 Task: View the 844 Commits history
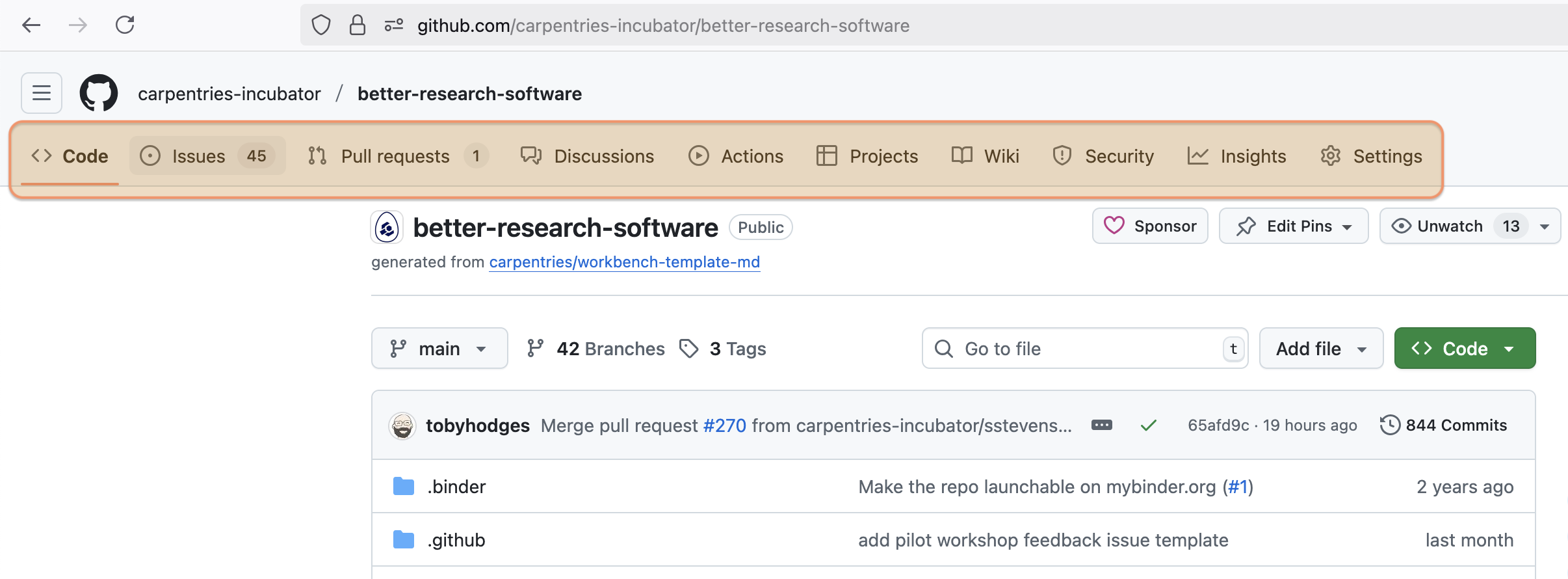point(1443,425)
